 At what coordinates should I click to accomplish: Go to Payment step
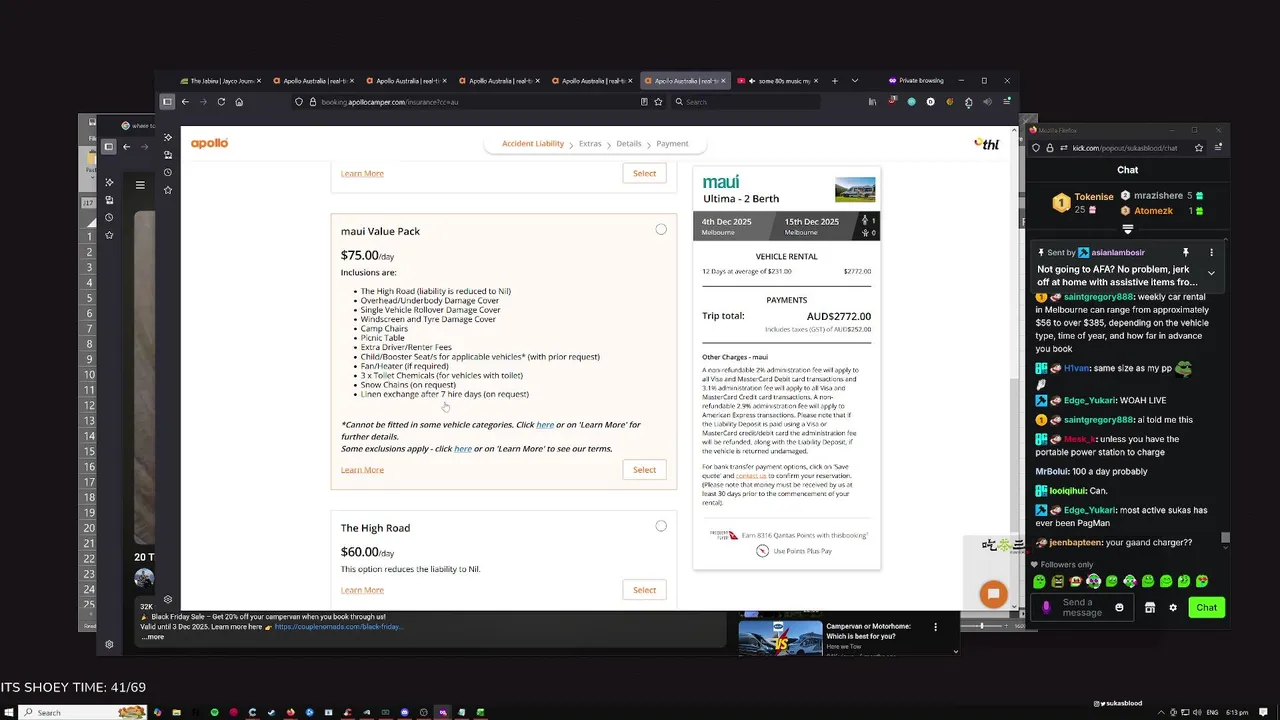pyautogui.click(x=672, y=144)
